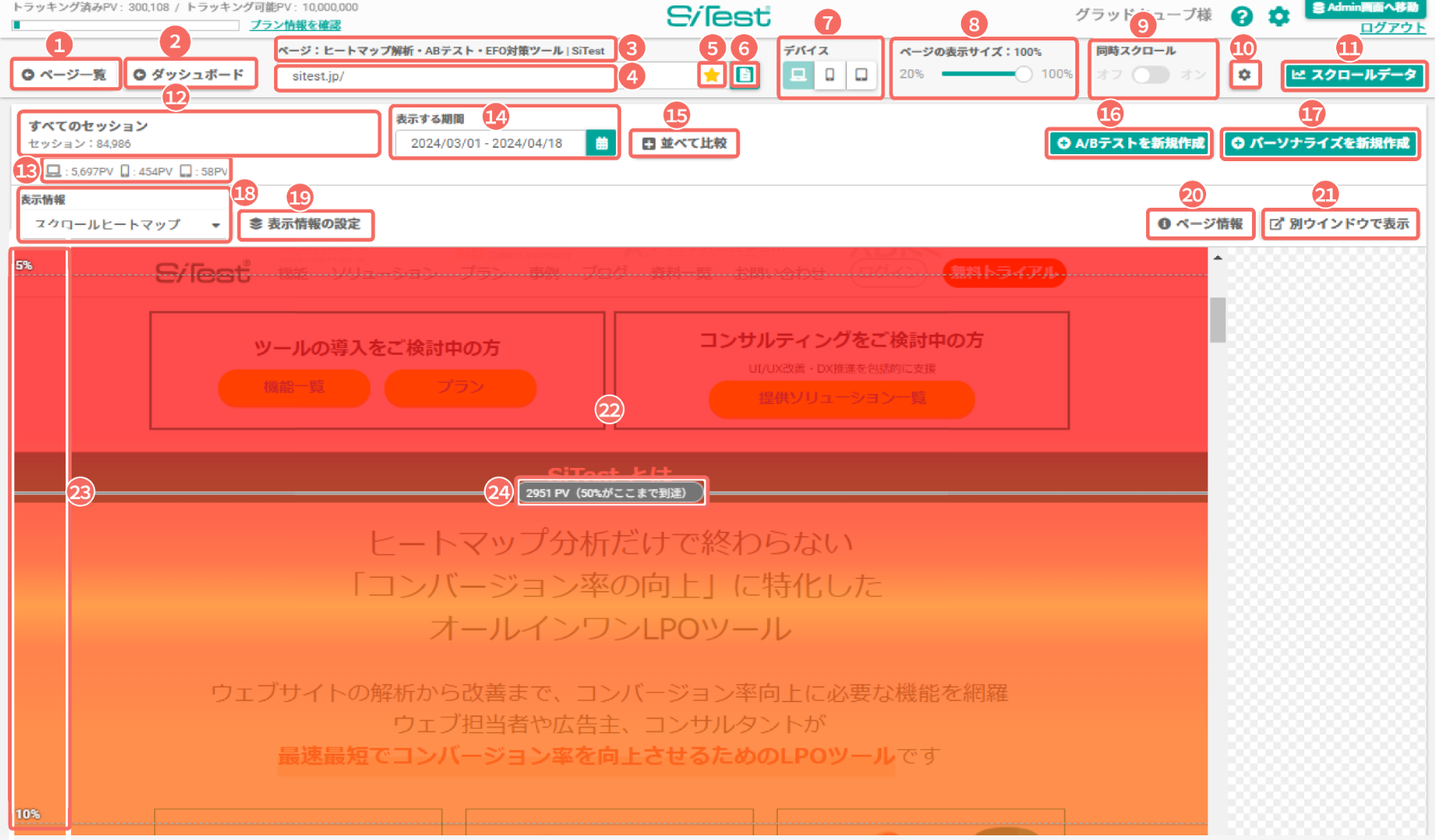Click the Admin画面へ移動 button
1435x840 pixels.
[x=1364, y=8]
